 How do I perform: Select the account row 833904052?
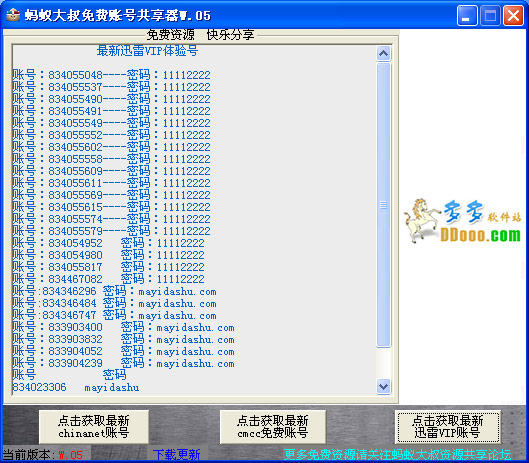coord(123,351)
